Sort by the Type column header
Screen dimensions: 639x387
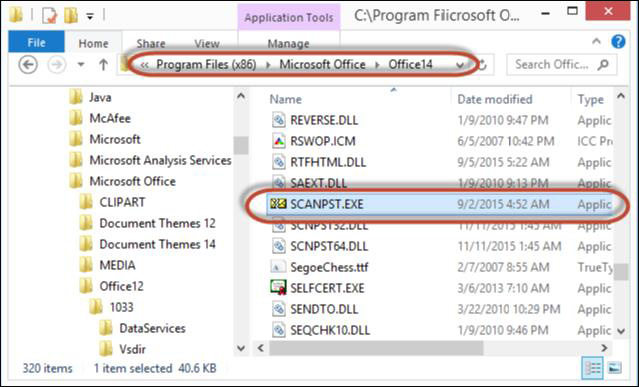coord(590,99)
